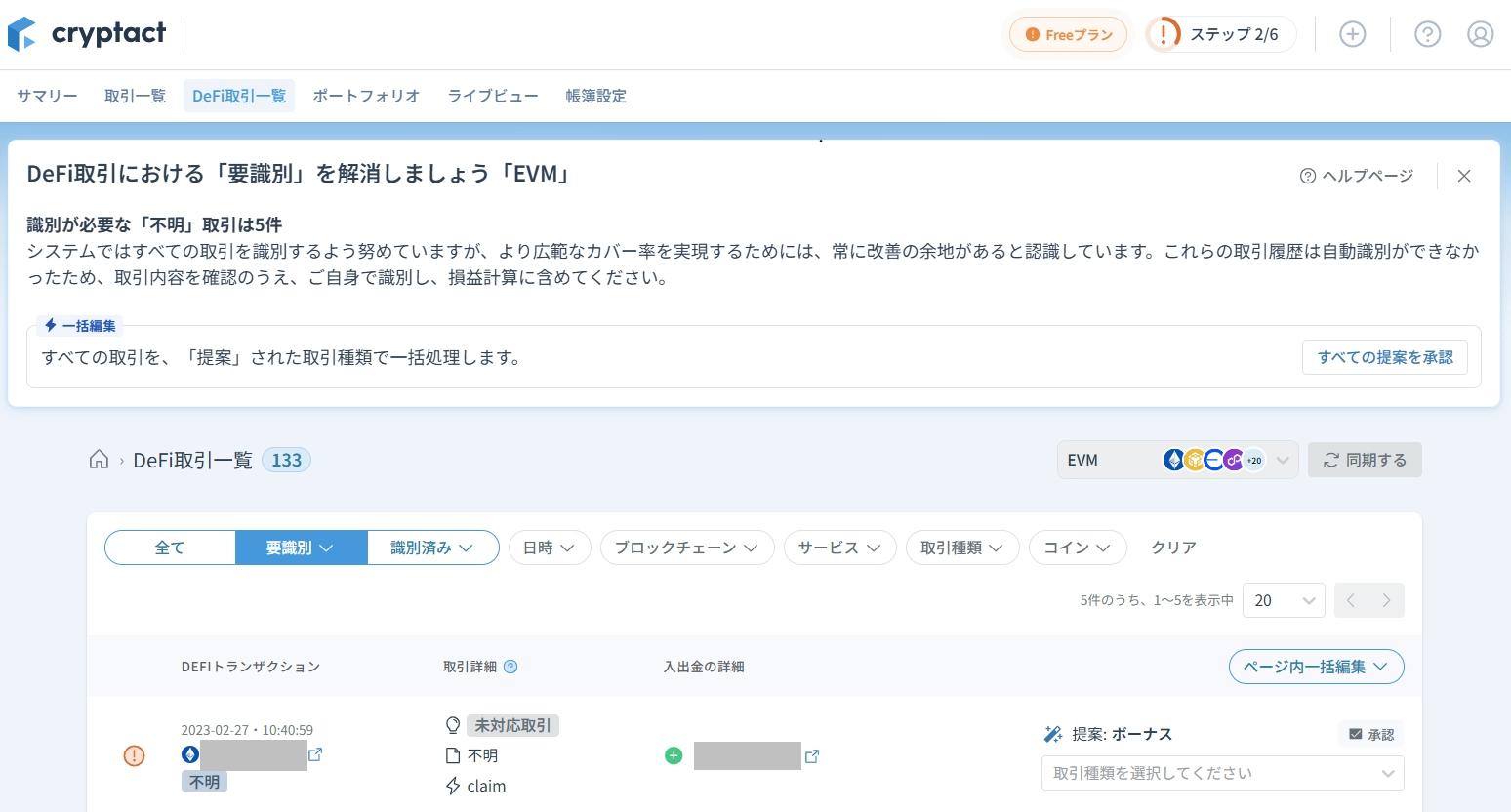Viewport: 1511px width, 812px height.
Task: Open the ポートフォリオ tab
Action: tap(366, 96)
